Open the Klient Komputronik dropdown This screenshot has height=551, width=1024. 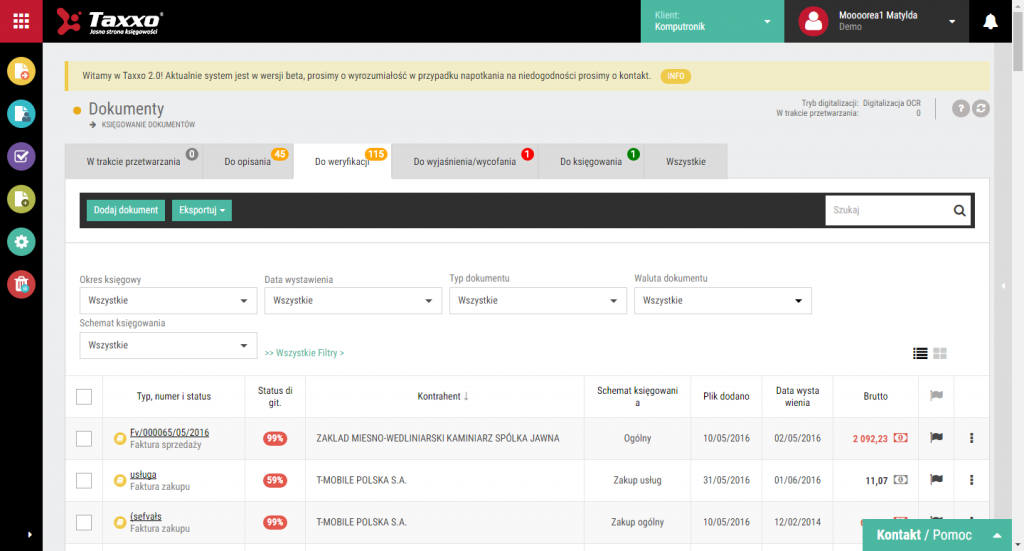[712, 22]
